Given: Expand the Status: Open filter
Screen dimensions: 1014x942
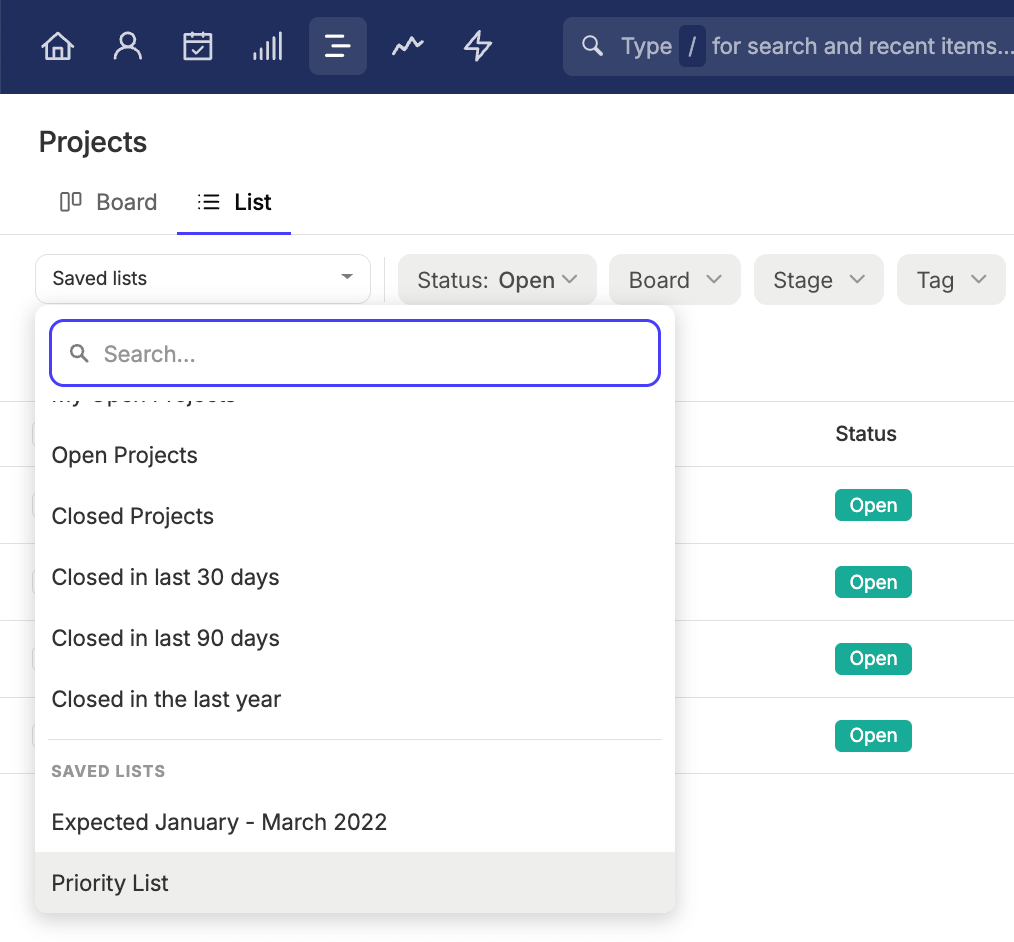Looking at the screenshot, I should [497, 280].
